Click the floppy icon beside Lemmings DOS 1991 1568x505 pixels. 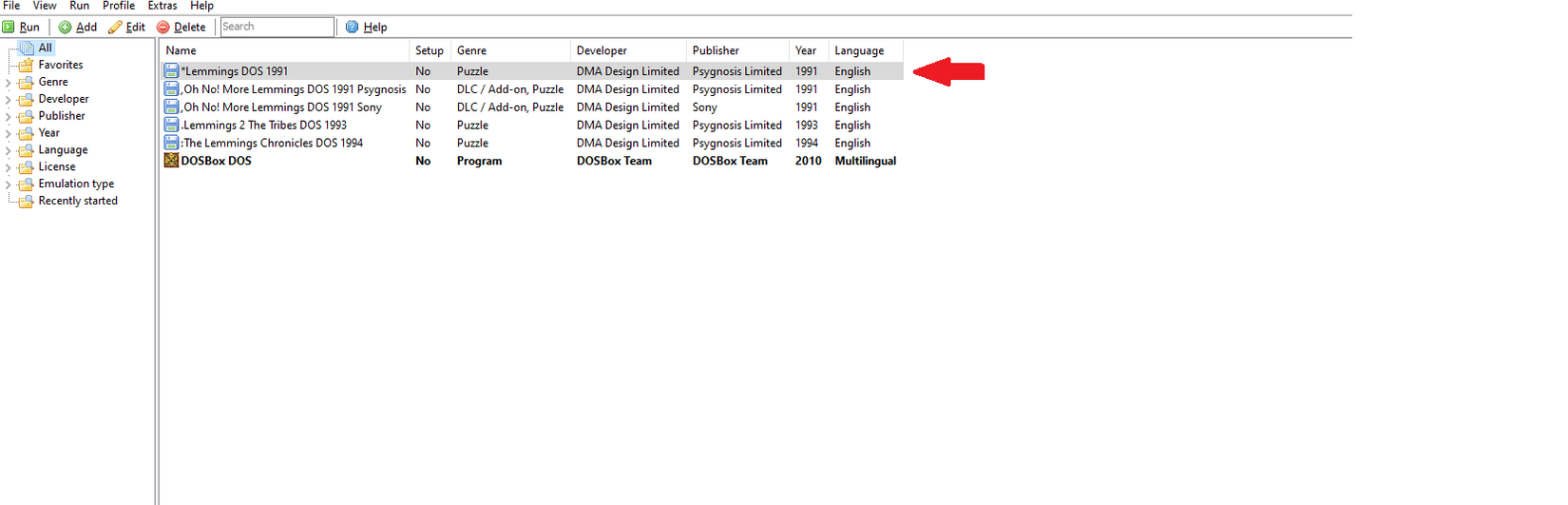coord(171,71)
